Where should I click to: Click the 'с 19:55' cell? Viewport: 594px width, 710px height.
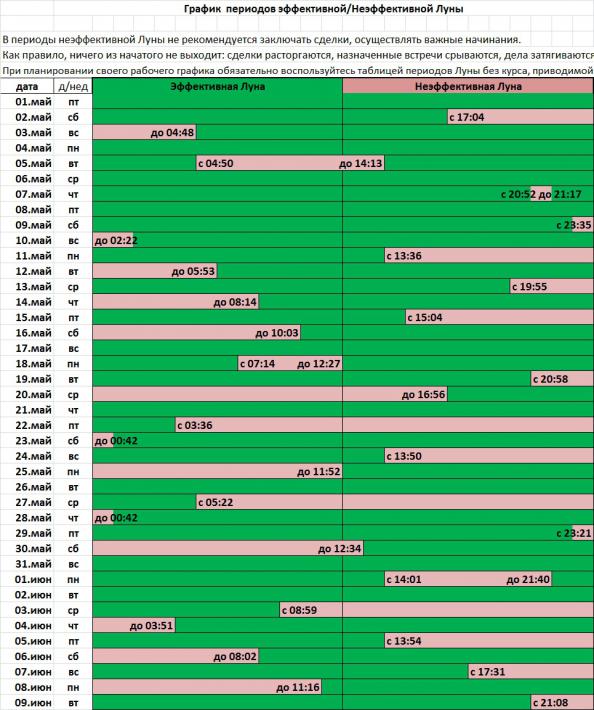click(551, 287)
